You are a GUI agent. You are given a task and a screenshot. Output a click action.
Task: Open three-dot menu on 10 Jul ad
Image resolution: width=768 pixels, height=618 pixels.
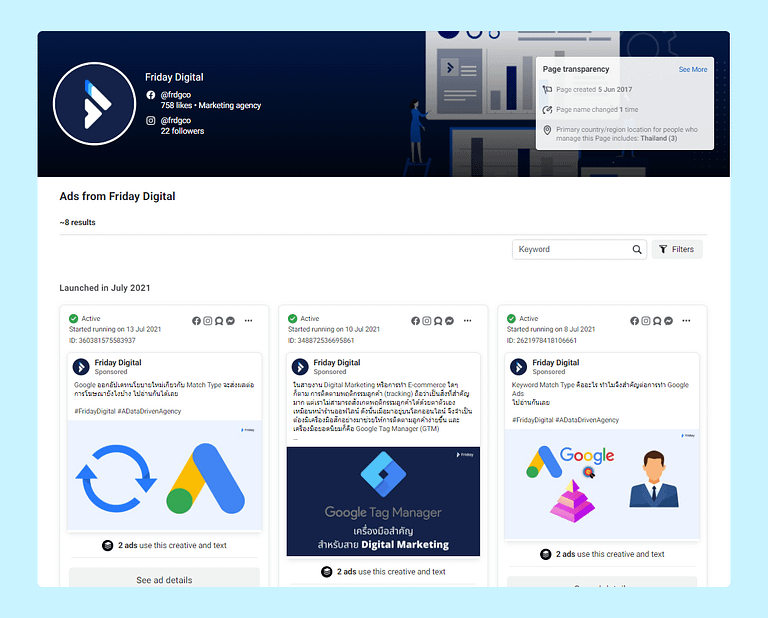467,321
